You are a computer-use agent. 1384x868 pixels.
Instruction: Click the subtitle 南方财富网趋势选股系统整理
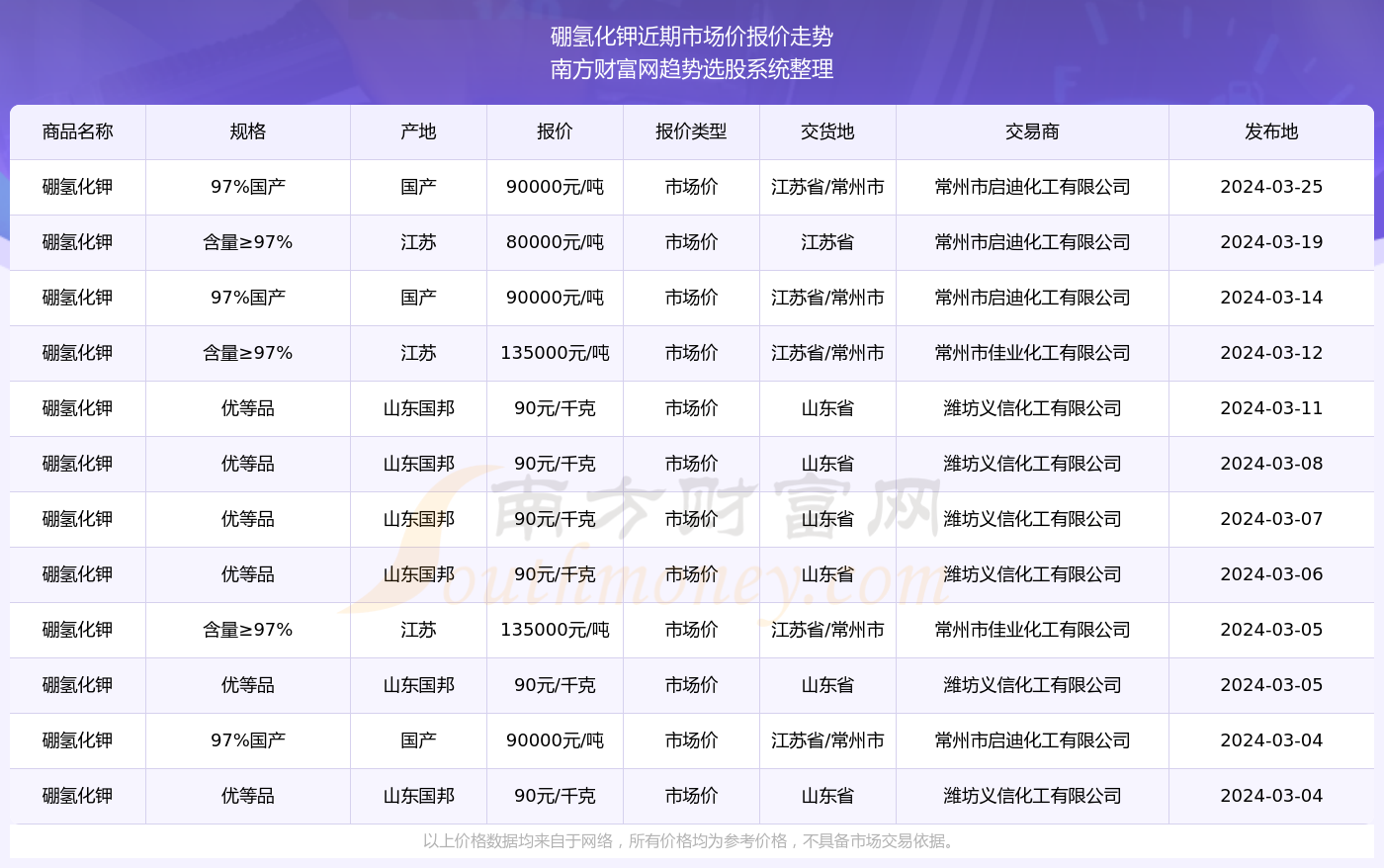(x=692, y=69)
